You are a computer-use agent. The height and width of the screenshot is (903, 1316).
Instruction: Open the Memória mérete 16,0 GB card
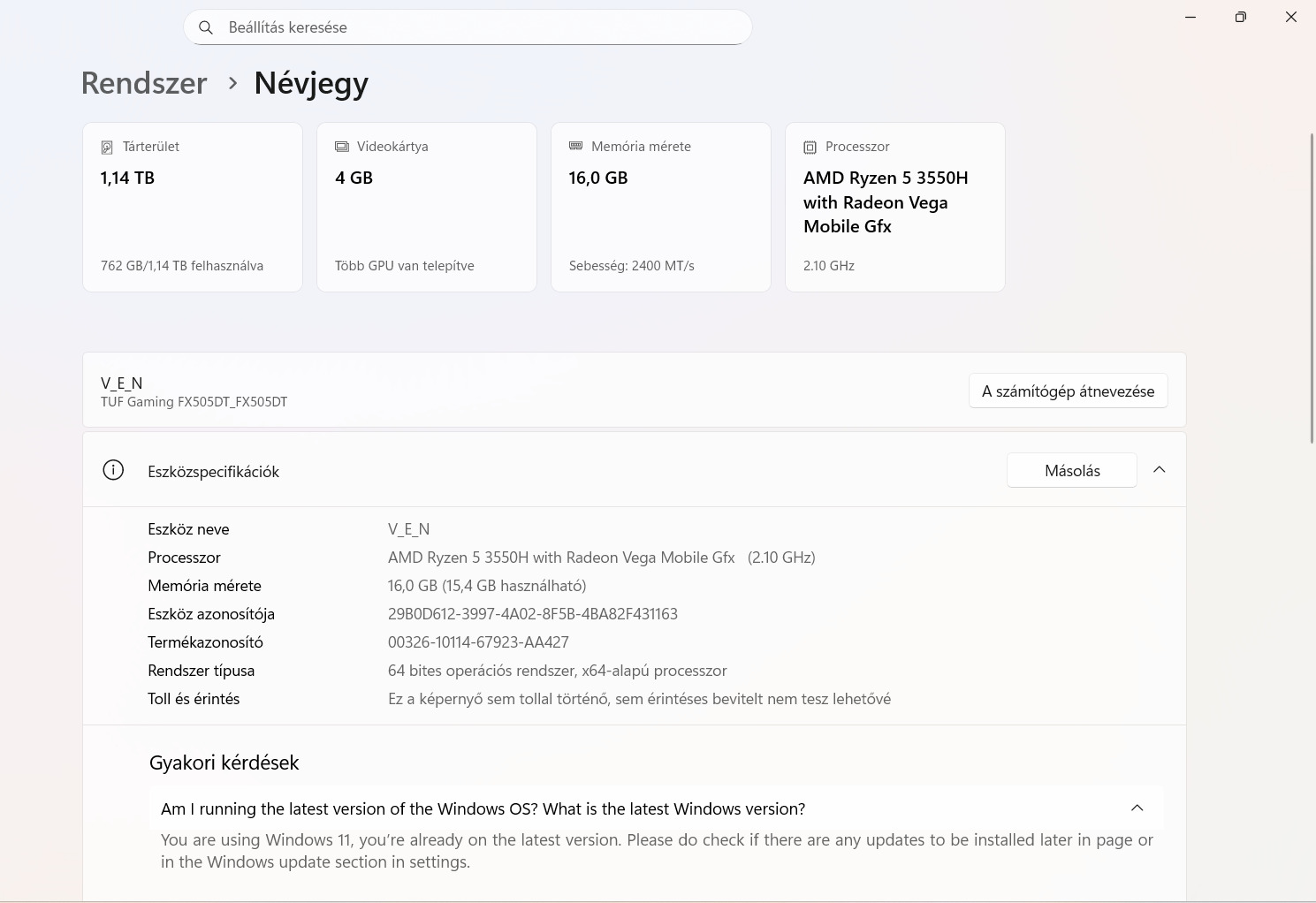(661, 207)
